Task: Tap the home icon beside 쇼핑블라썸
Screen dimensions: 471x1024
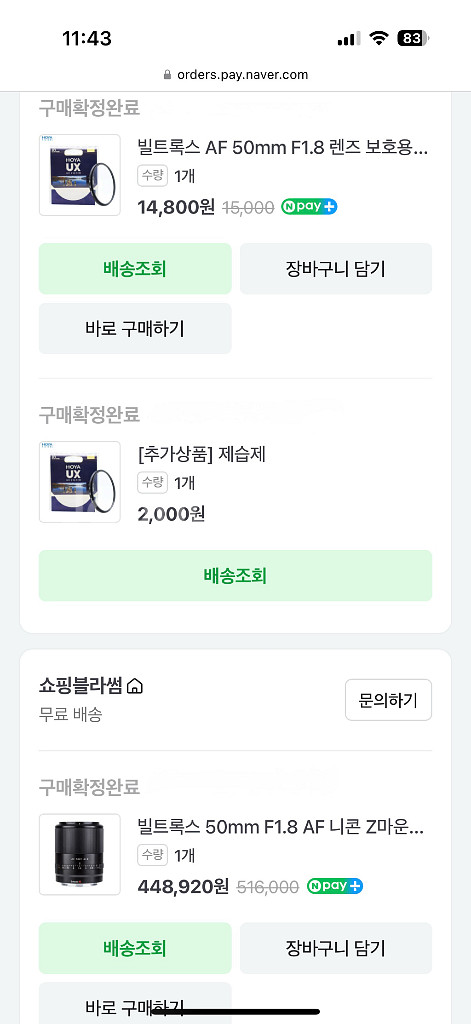Action: (x=135, y=686)
